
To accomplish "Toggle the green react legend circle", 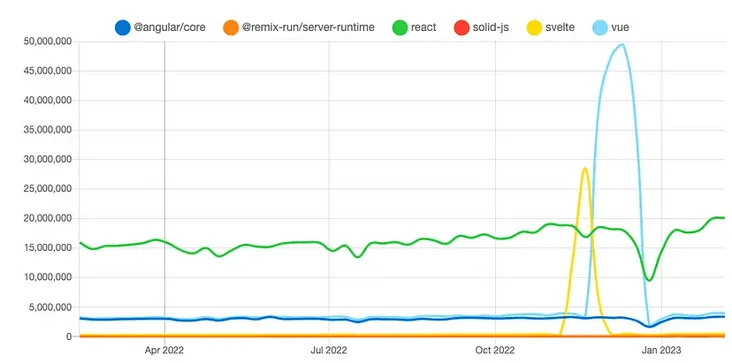I will coord(400,28).
